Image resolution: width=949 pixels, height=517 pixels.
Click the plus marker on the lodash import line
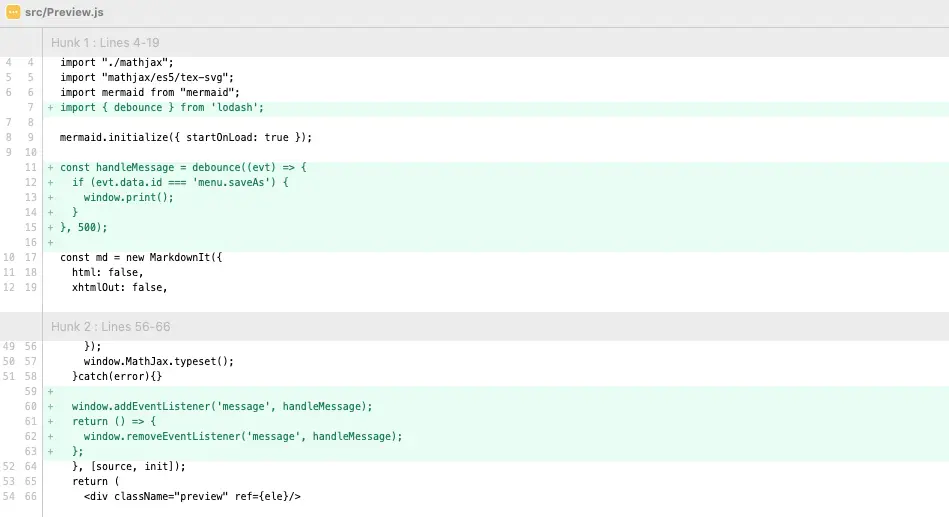point(50,107)
